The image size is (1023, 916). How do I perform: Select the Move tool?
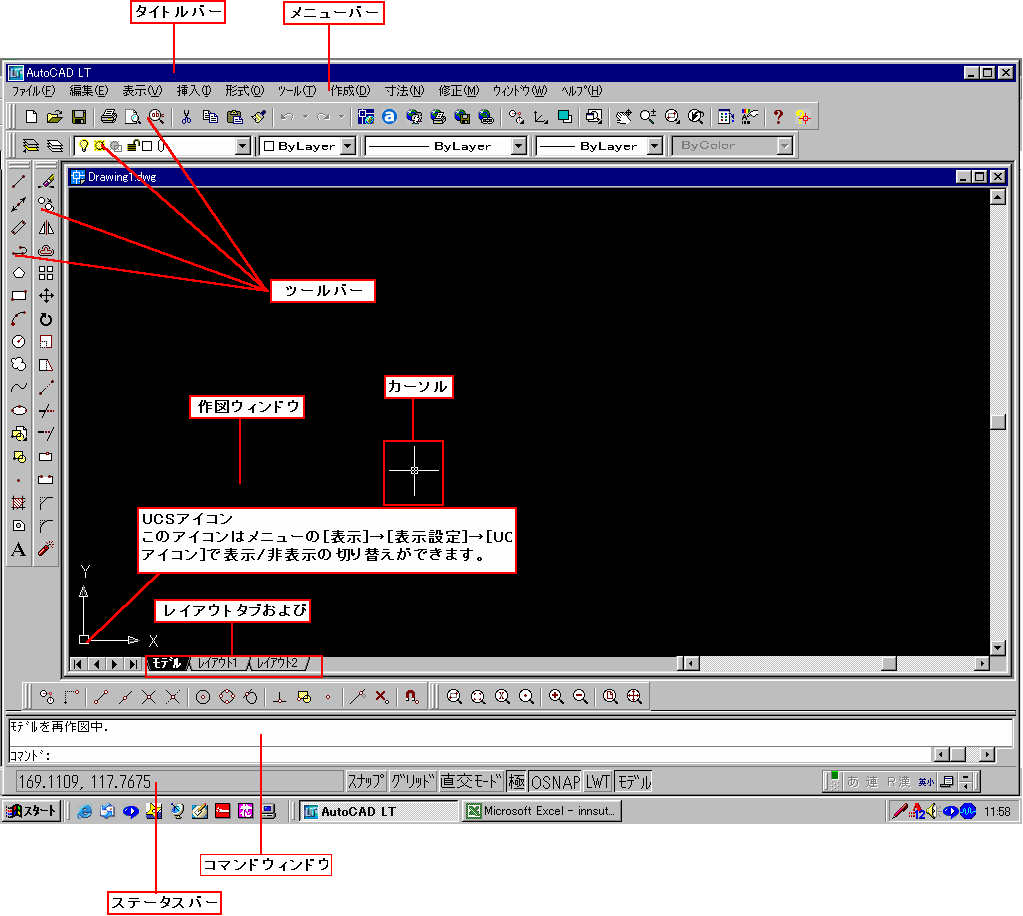point(46,296)
